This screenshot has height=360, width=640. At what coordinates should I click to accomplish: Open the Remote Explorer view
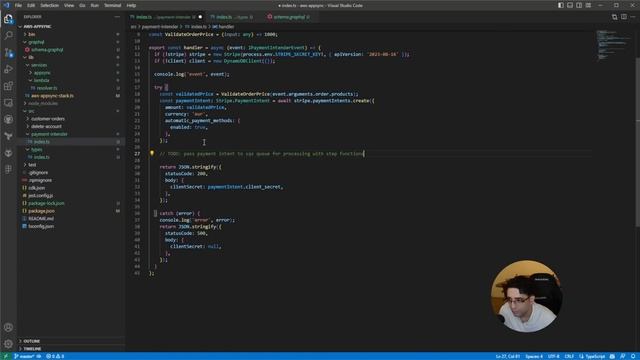click(x=8, y=102)
